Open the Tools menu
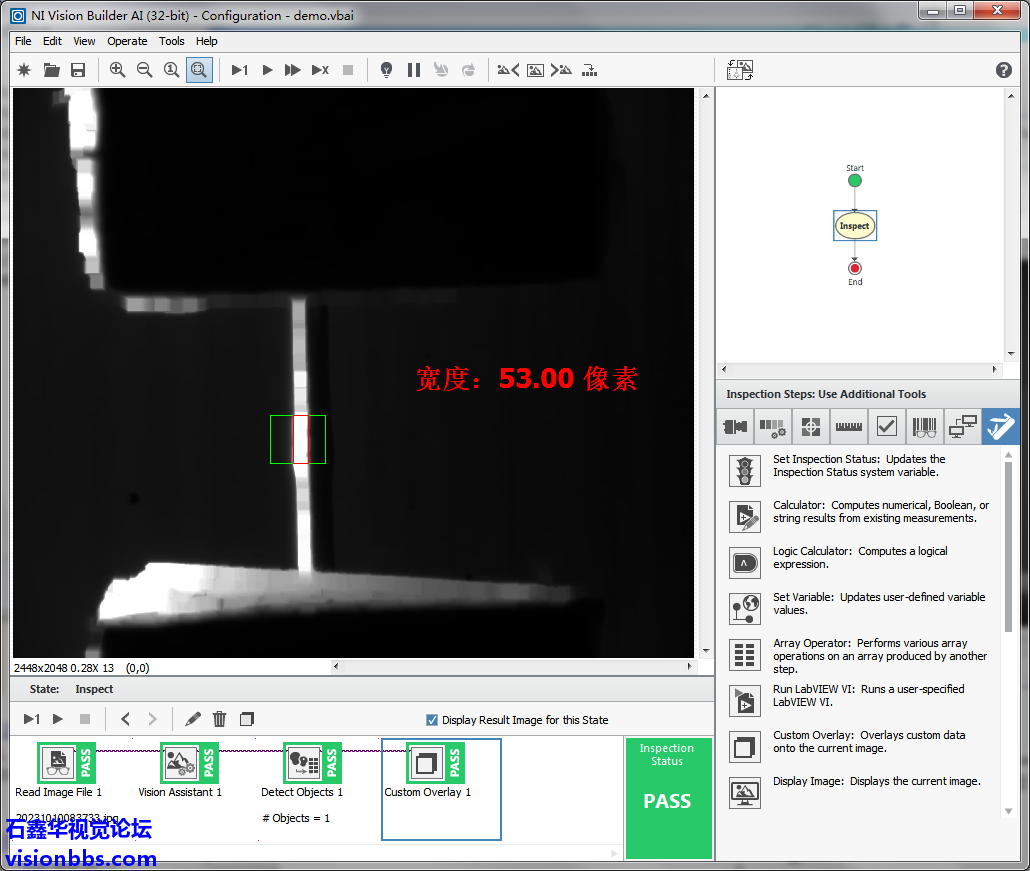This screenshot has width=1030, height=871. click(x=172, y=41)
